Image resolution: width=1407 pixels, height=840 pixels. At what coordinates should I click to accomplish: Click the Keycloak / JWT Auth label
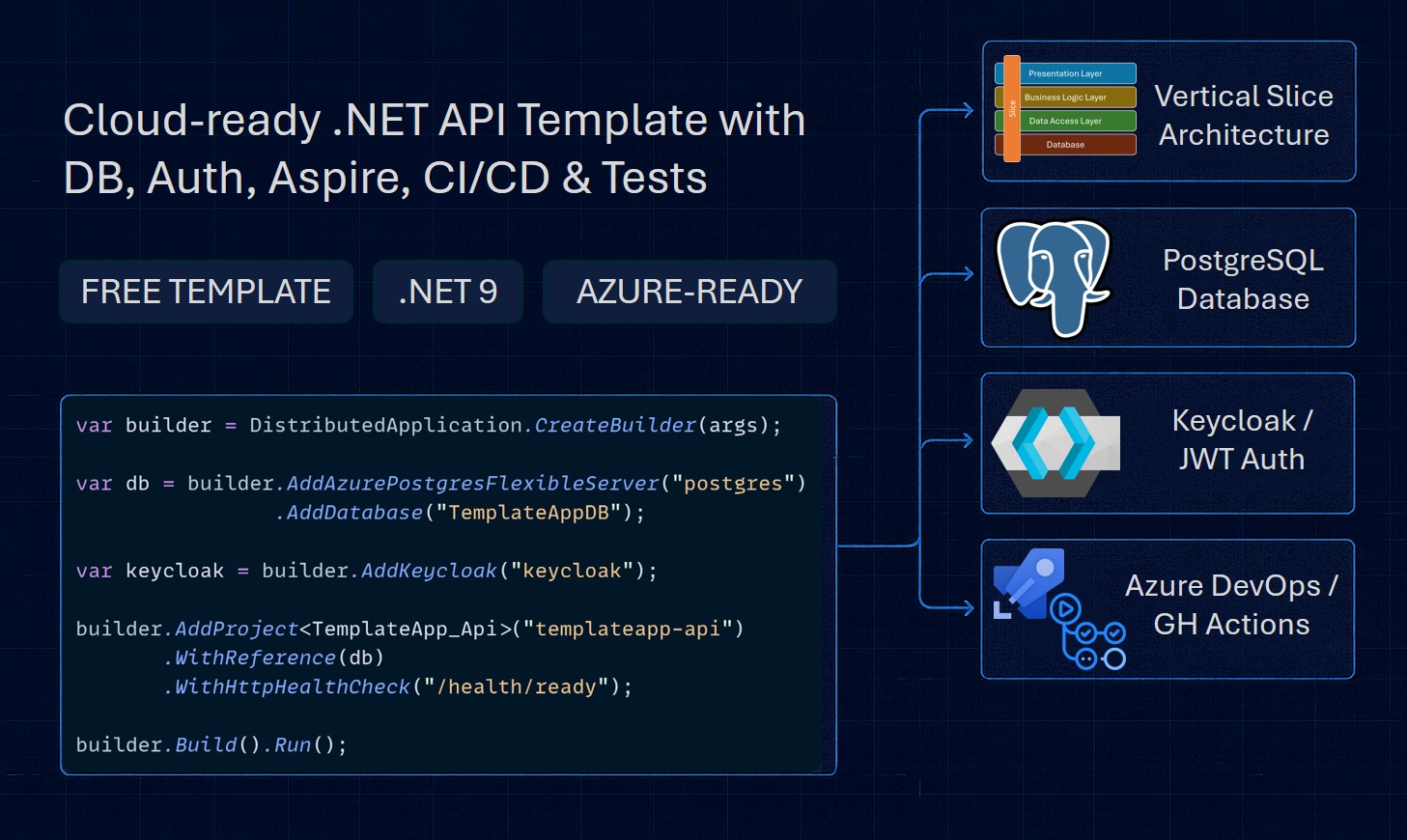1242,439
